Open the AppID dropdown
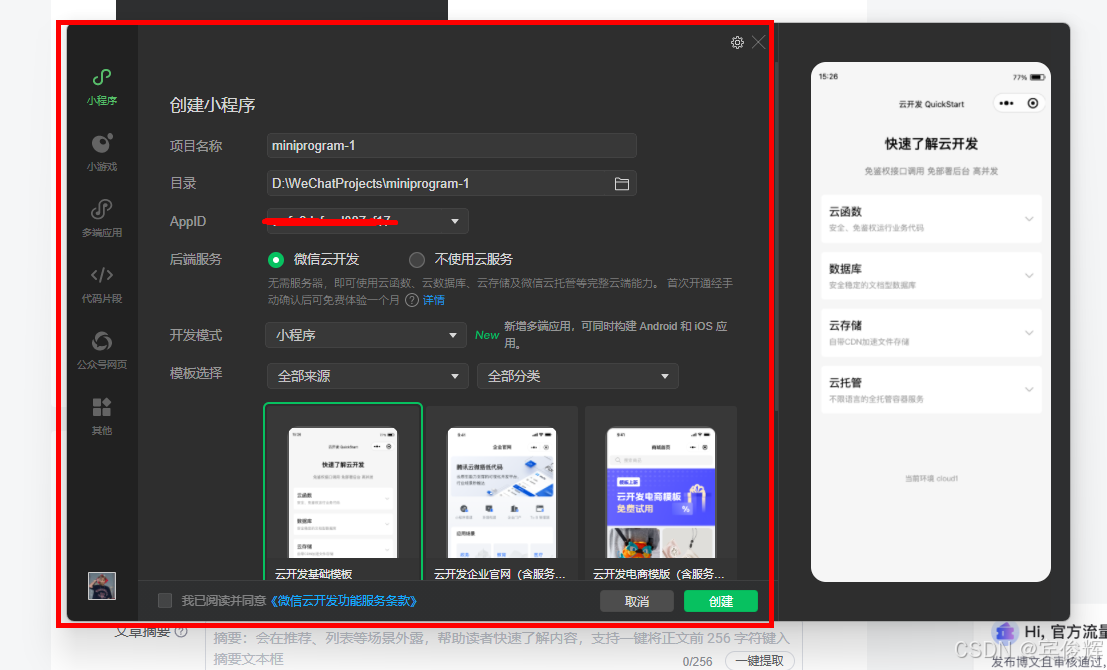The height and width of the screenshot is (670, 1107). tap(367, 221)
